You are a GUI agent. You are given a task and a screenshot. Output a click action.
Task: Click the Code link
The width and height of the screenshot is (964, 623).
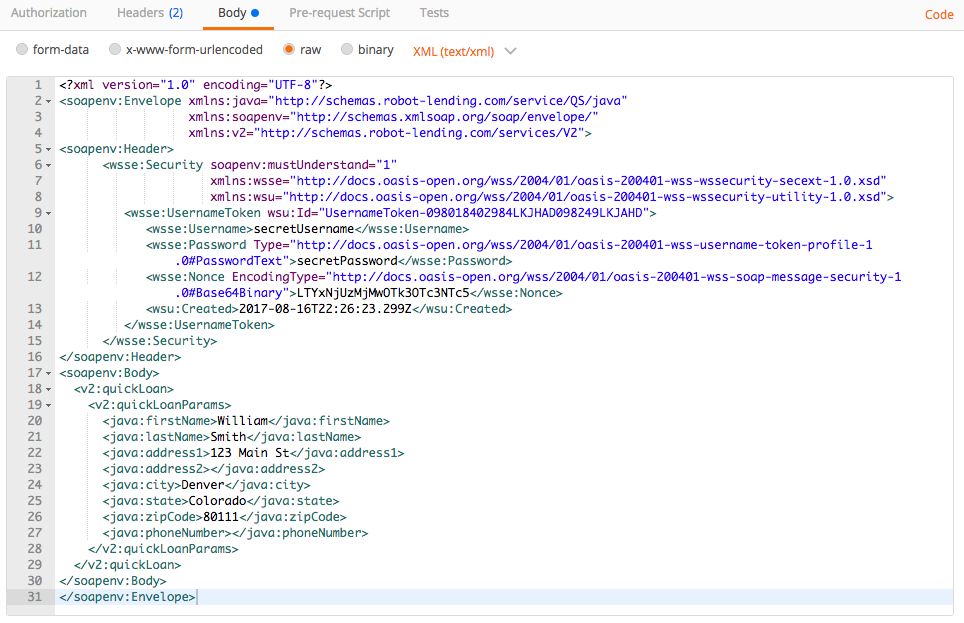pos(939,15)
